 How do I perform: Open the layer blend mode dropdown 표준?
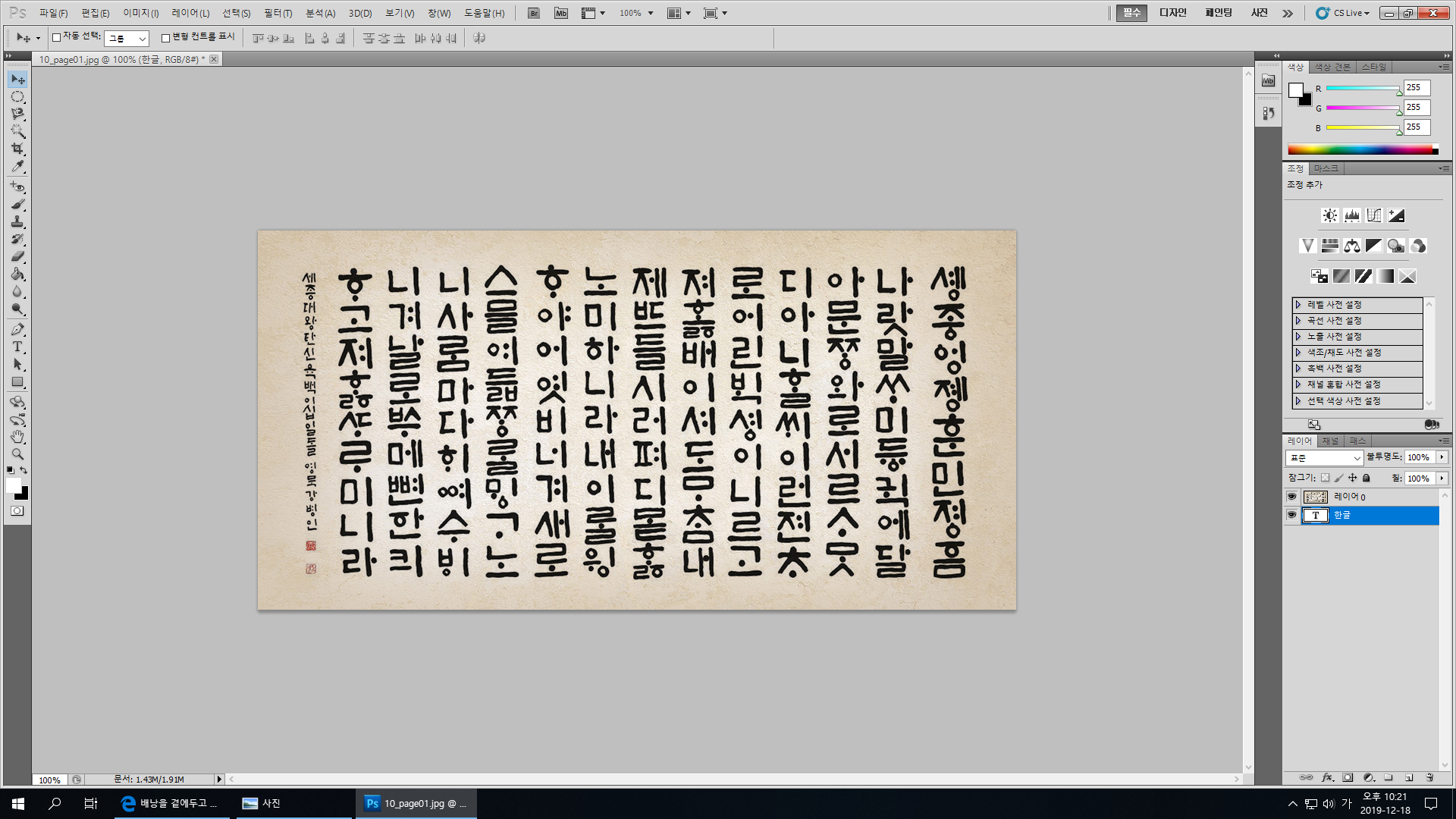(x=1324, y=458)
